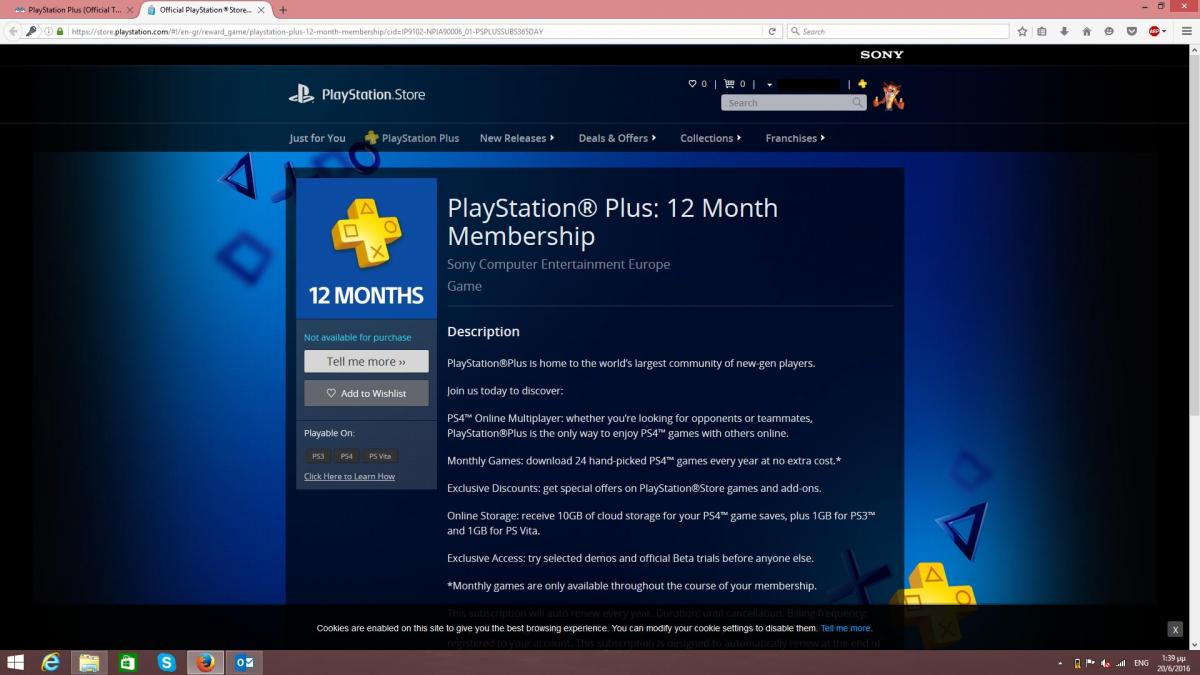Viewport: 1200px width, 675px height.
Task: Click the Add to Wishlist button
Action: tap(366, 393)
